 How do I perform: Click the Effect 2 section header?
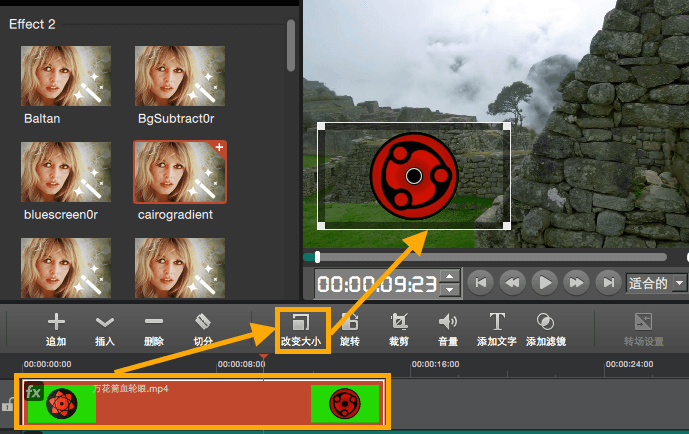[32, 24]
